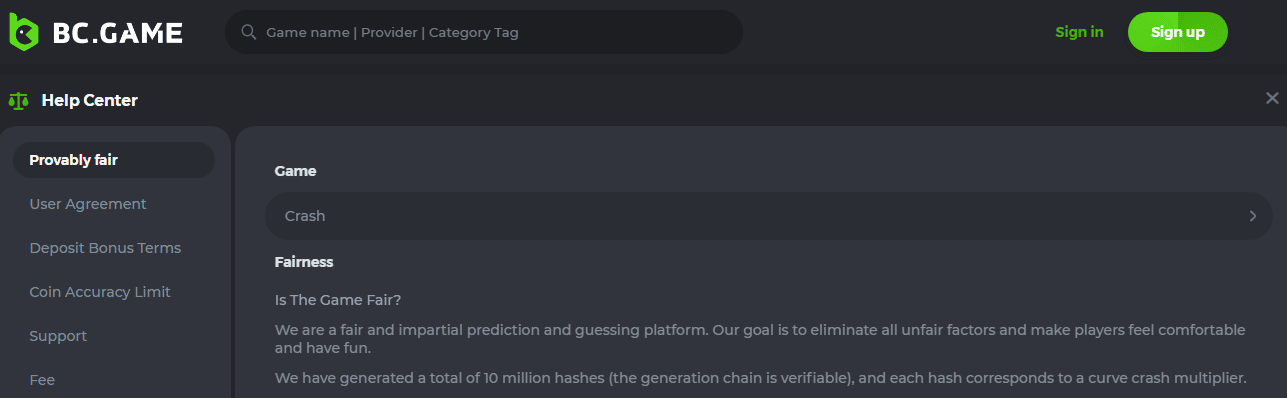Click the green Sign up button
This screenshot has height=398, width=1287.
coord(1177,32)
